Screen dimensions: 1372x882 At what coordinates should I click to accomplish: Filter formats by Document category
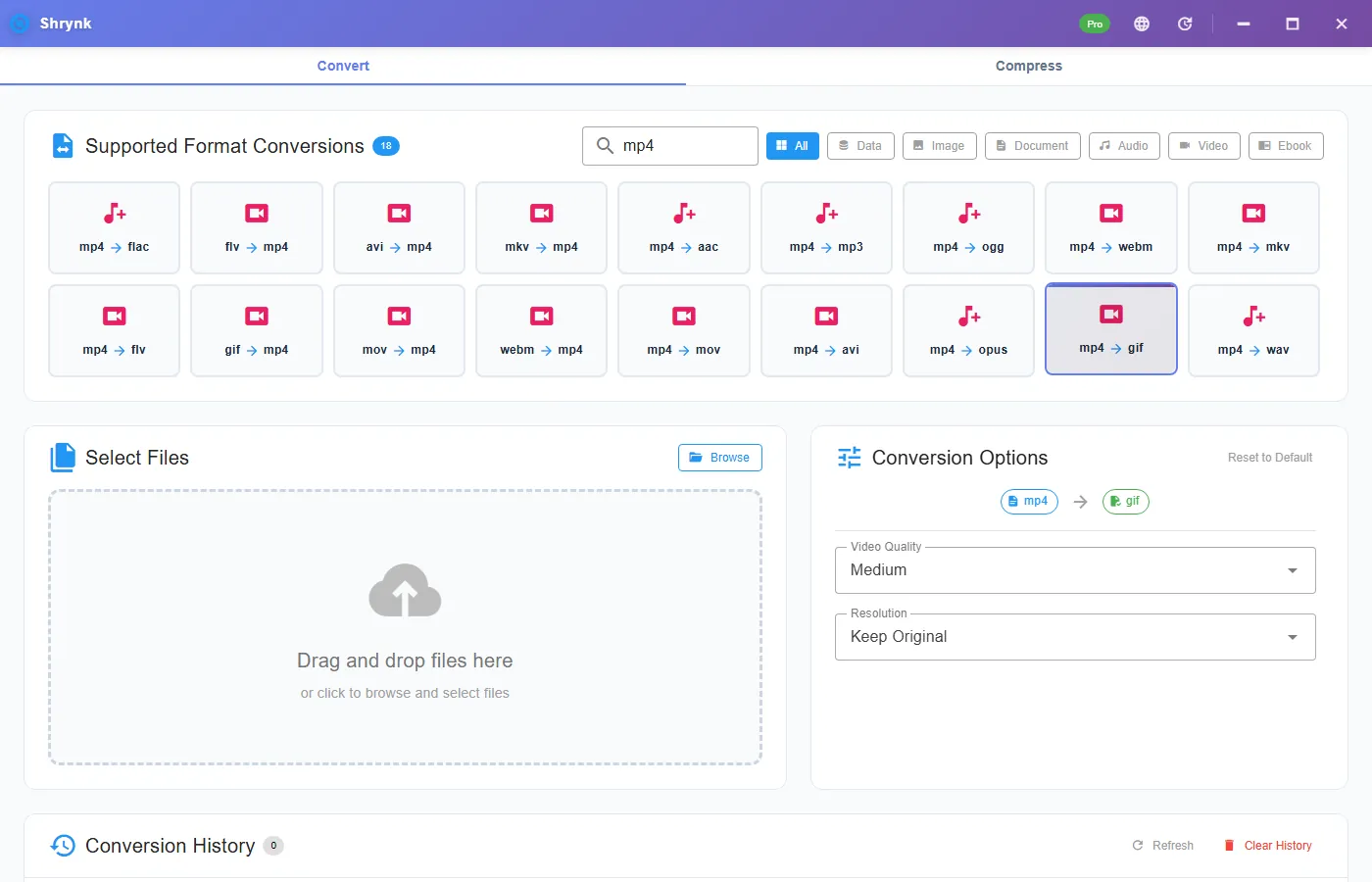click(x=1033, y=146)
